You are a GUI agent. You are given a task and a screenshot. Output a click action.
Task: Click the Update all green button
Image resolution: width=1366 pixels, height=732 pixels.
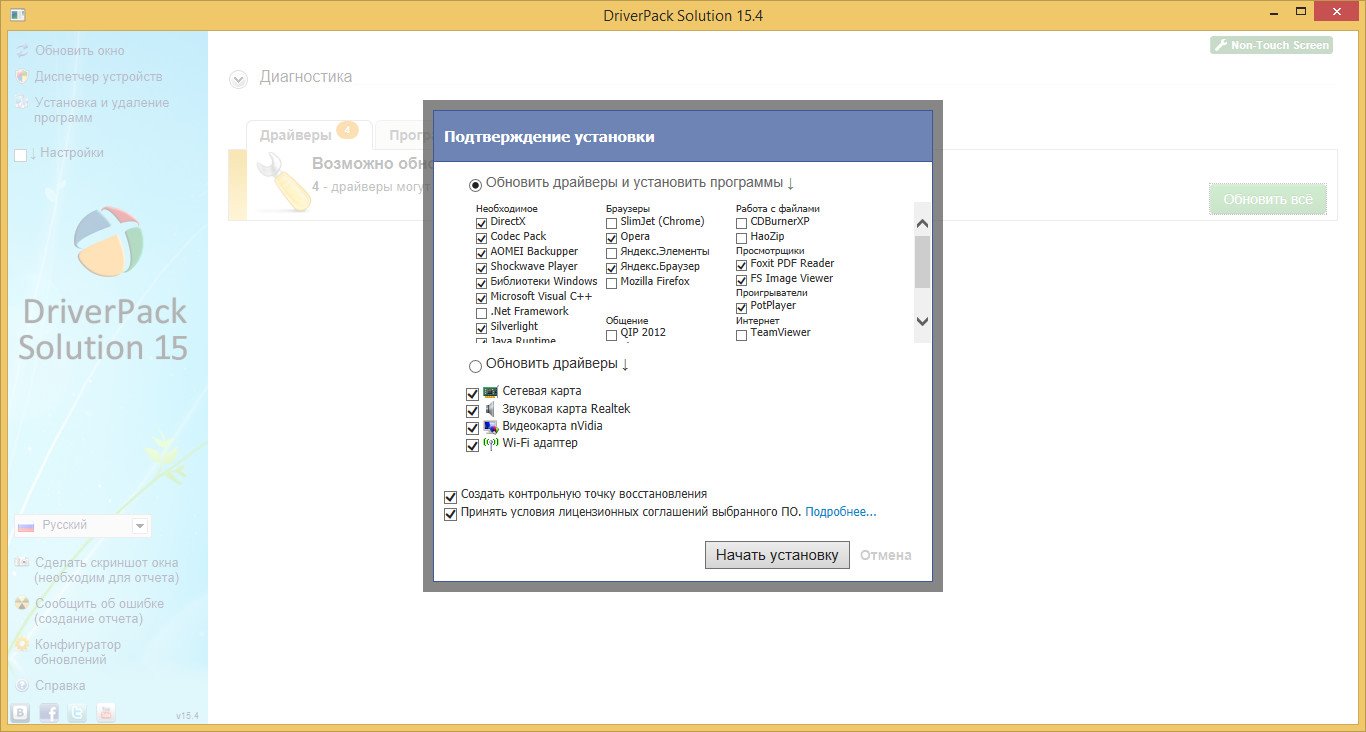[x=1268, y=199]
